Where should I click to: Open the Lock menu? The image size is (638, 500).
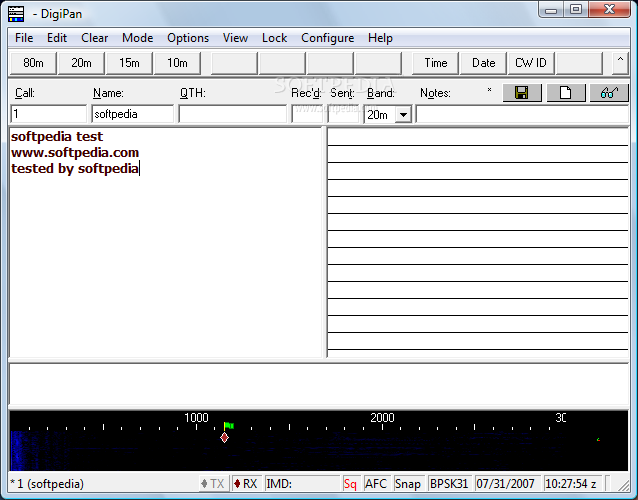[x=274, y=38]
